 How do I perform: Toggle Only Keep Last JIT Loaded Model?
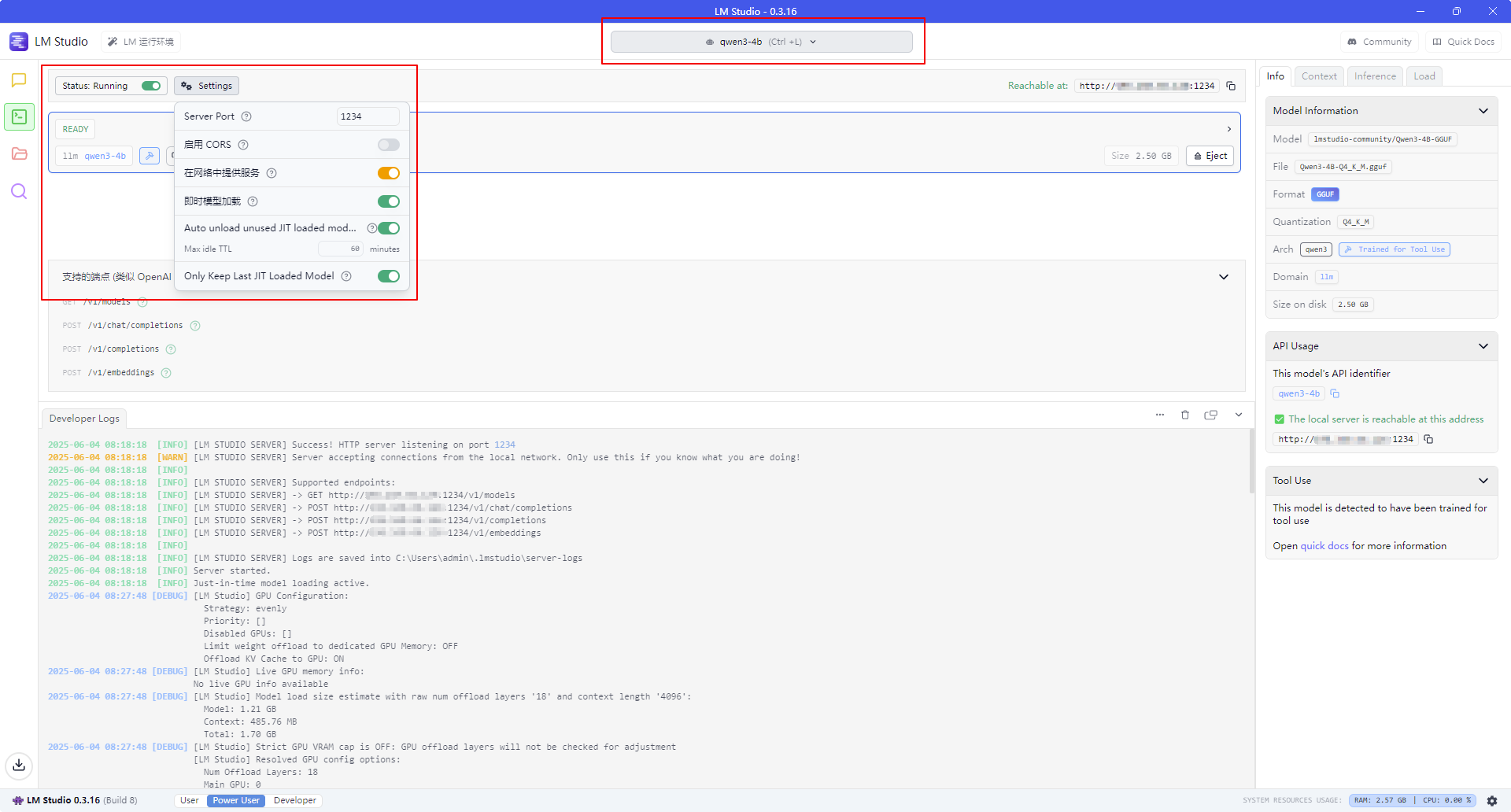coord(389,276)
